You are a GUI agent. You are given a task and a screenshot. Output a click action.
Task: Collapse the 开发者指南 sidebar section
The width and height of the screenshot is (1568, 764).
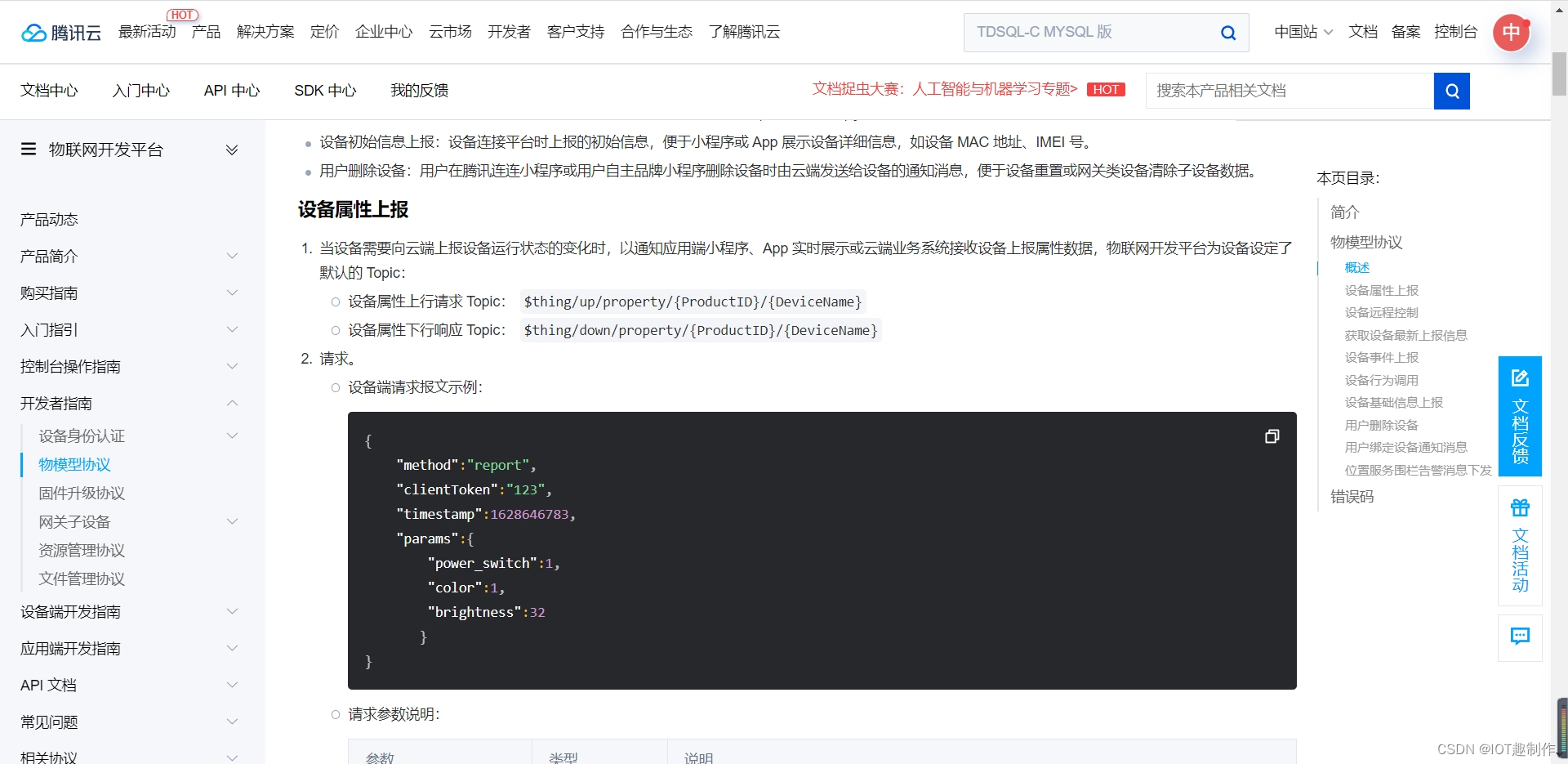coord(232,403)
